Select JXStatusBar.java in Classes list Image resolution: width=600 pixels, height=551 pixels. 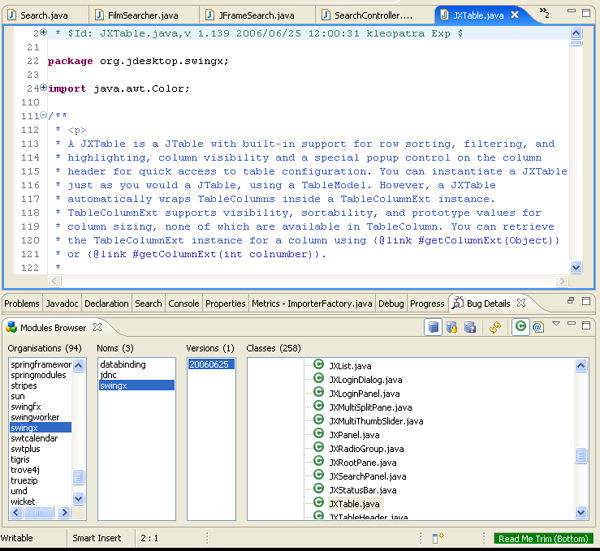(361, 490)
